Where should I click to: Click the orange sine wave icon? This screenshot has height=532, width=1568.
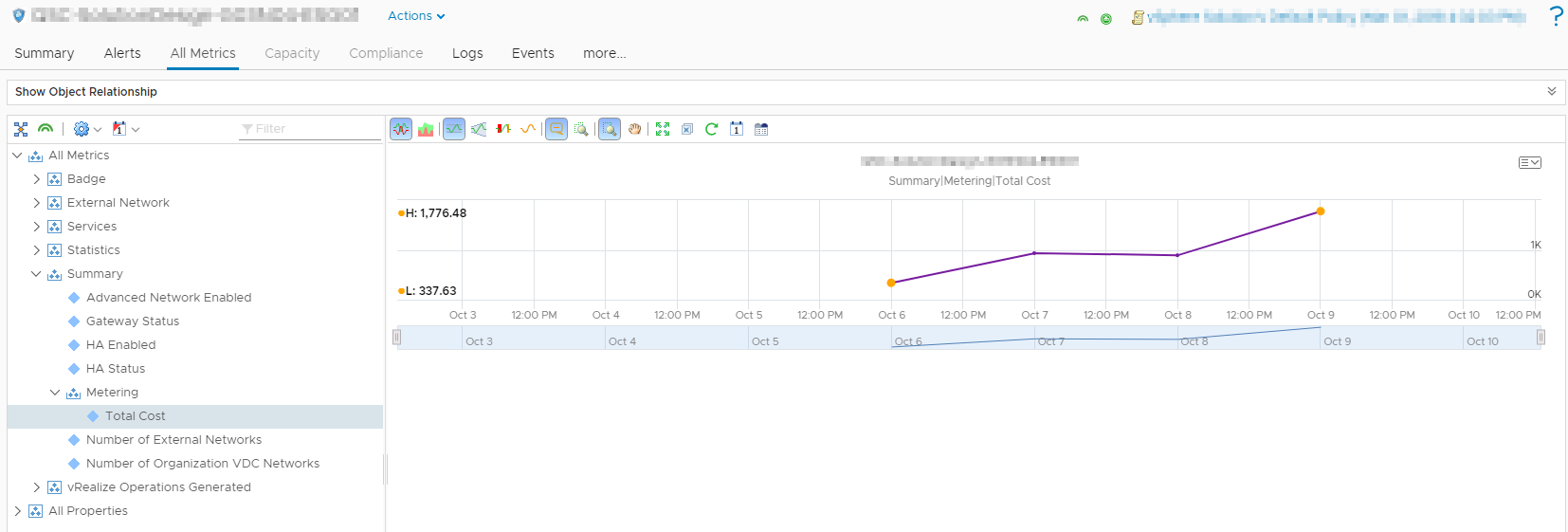pyautogui.click(x=528, y=129)
